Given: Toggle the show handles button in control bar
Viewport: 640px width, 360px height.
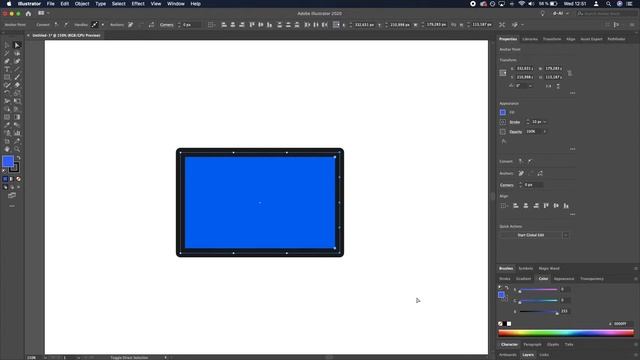Looking at the screenshot, I should coord(94,25).
